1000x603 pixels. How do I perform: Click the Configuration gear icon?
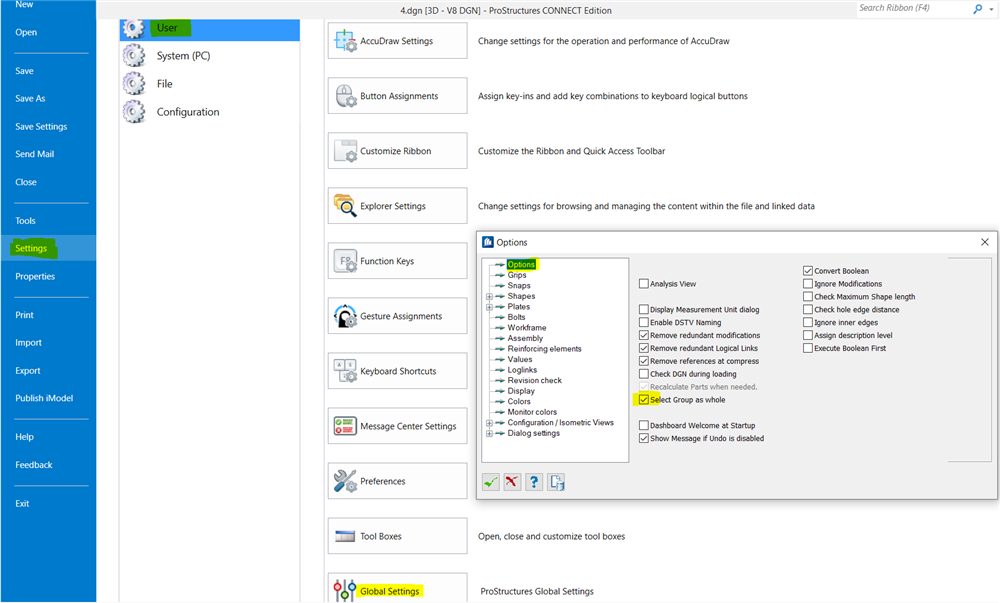pyautogui.click(x=134, y=112)
